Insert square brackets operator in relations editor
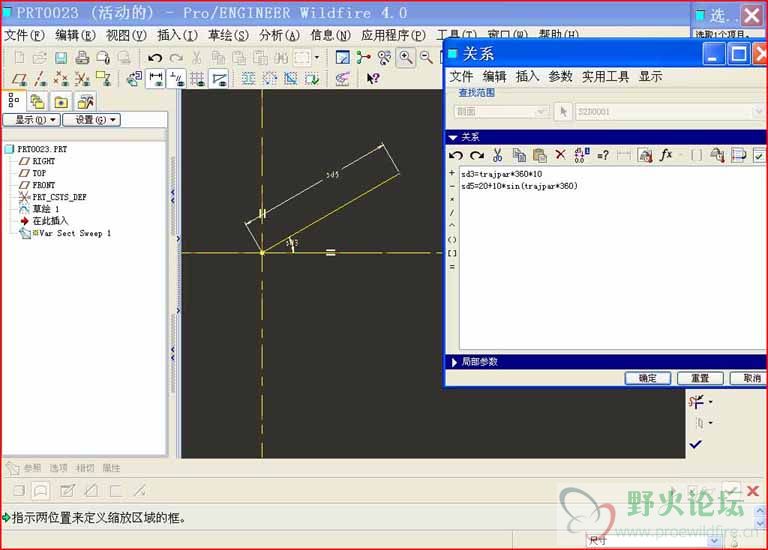The image size is (768, 550). [452, 253]
